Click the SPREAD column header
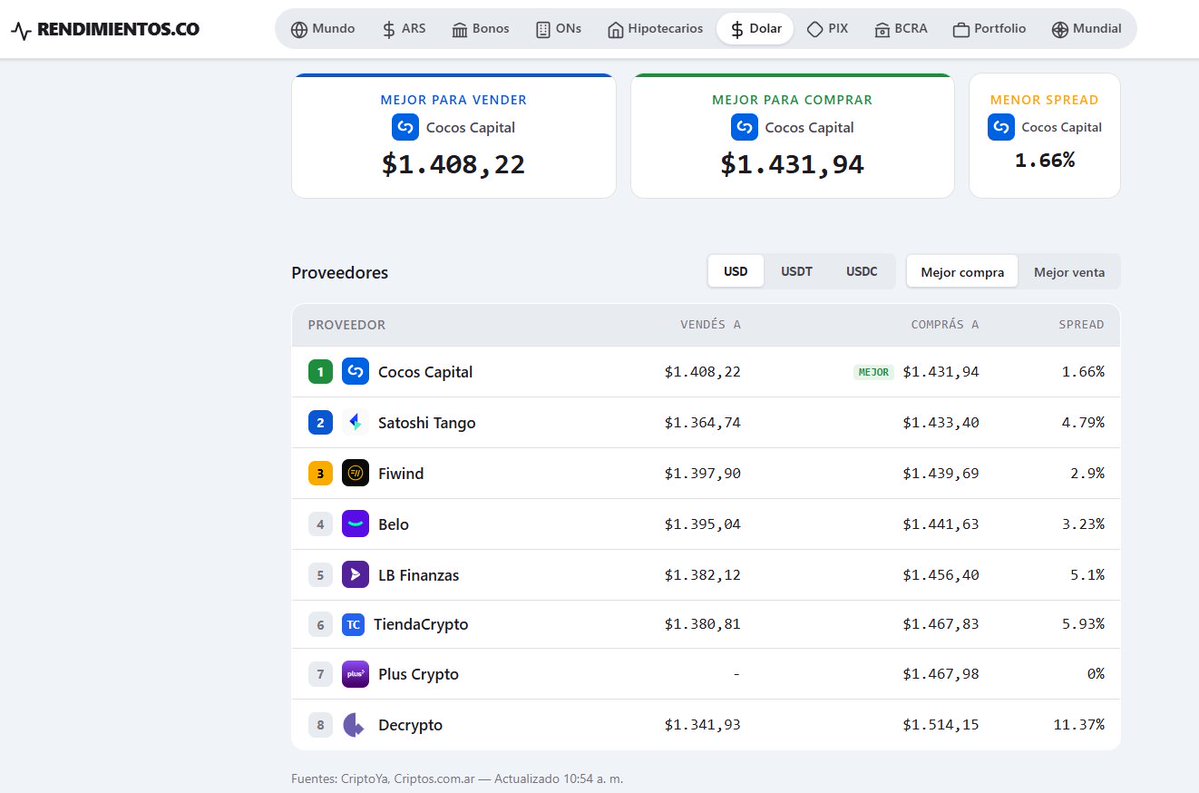The height and width of the screenshot is (793, 1199). pos(1081,325)
